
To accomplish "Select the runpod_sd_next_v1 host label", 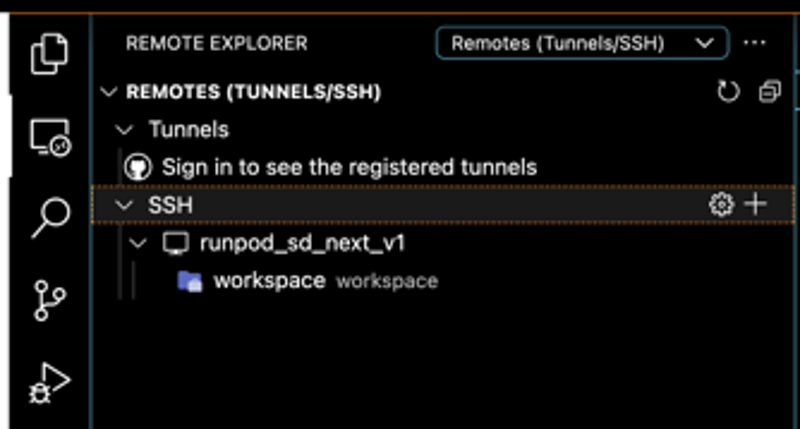I will pos(302,243).
